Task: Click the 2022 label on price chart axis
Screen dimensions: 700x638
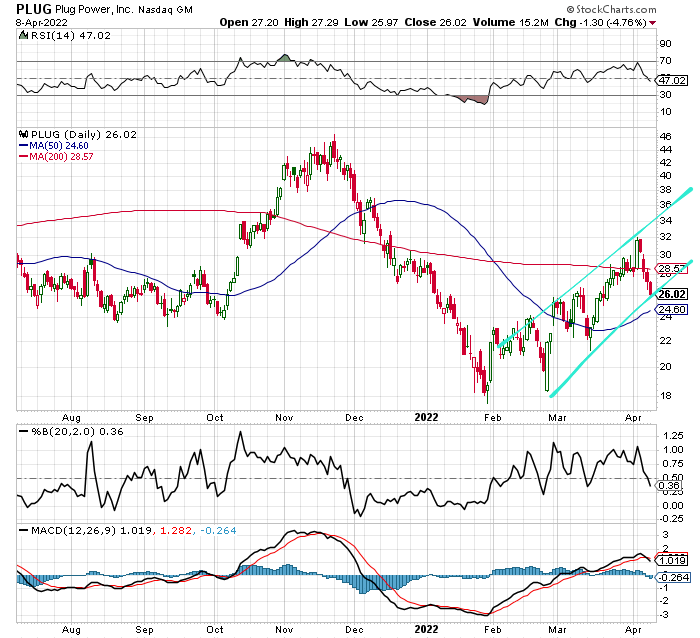Action: pyautogui.click(x=426, y=417)
